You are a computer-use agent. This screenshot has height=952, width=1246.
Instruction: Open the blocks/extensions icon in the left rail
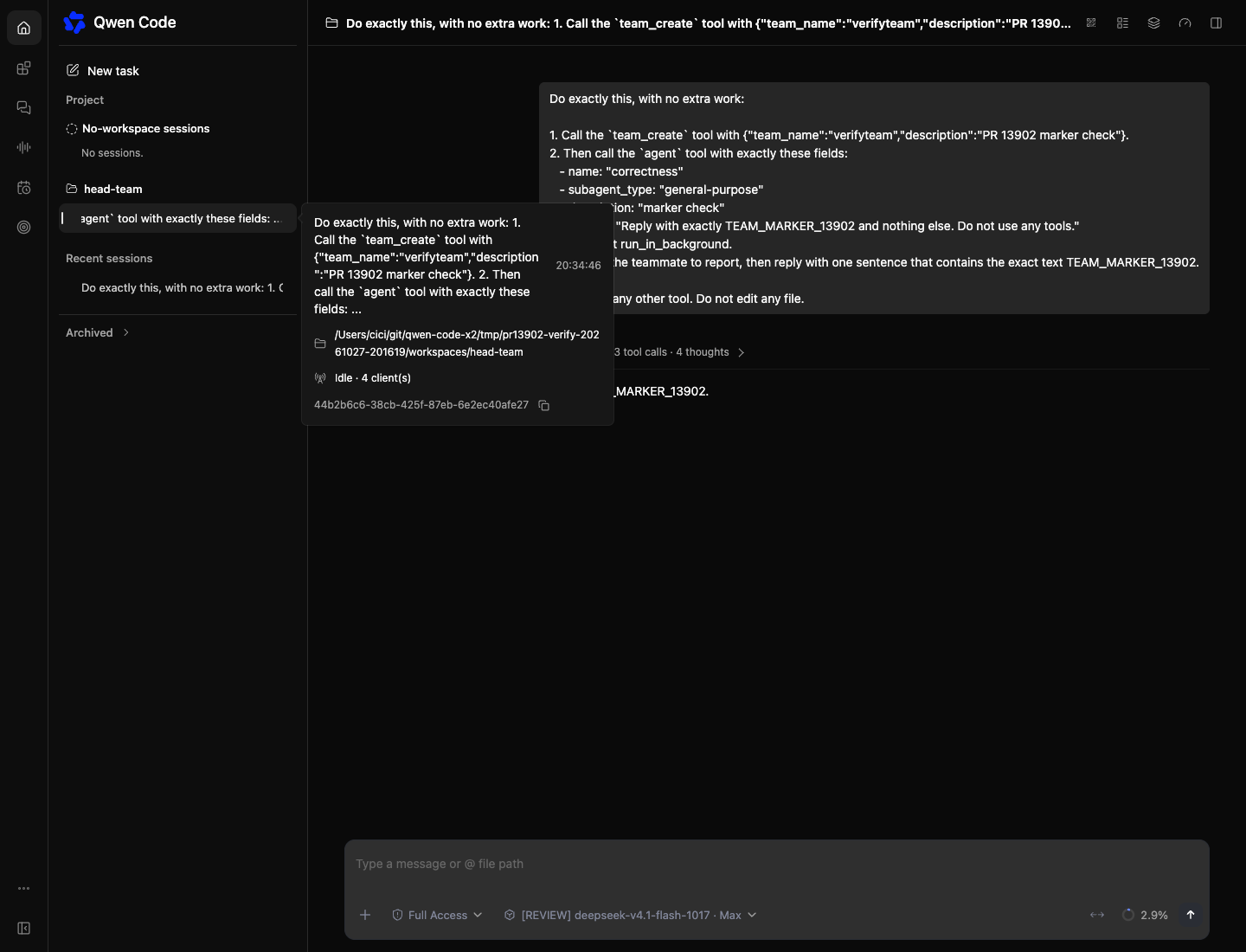23,68
